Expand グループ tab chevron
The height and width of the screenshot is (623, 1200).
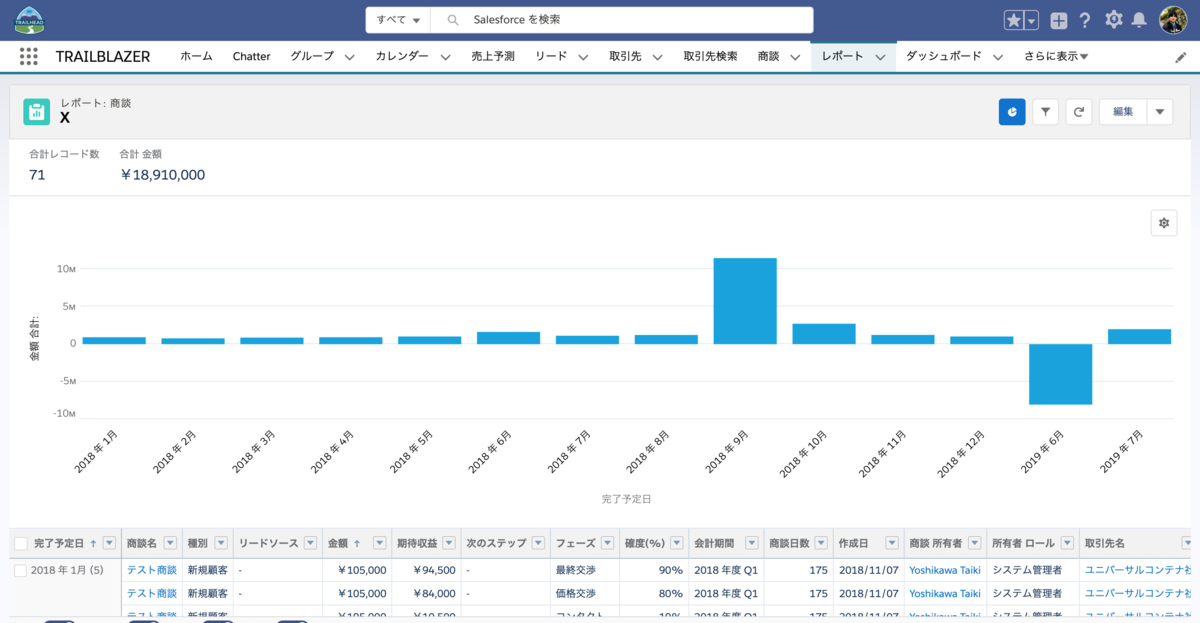tap(350, 58)
